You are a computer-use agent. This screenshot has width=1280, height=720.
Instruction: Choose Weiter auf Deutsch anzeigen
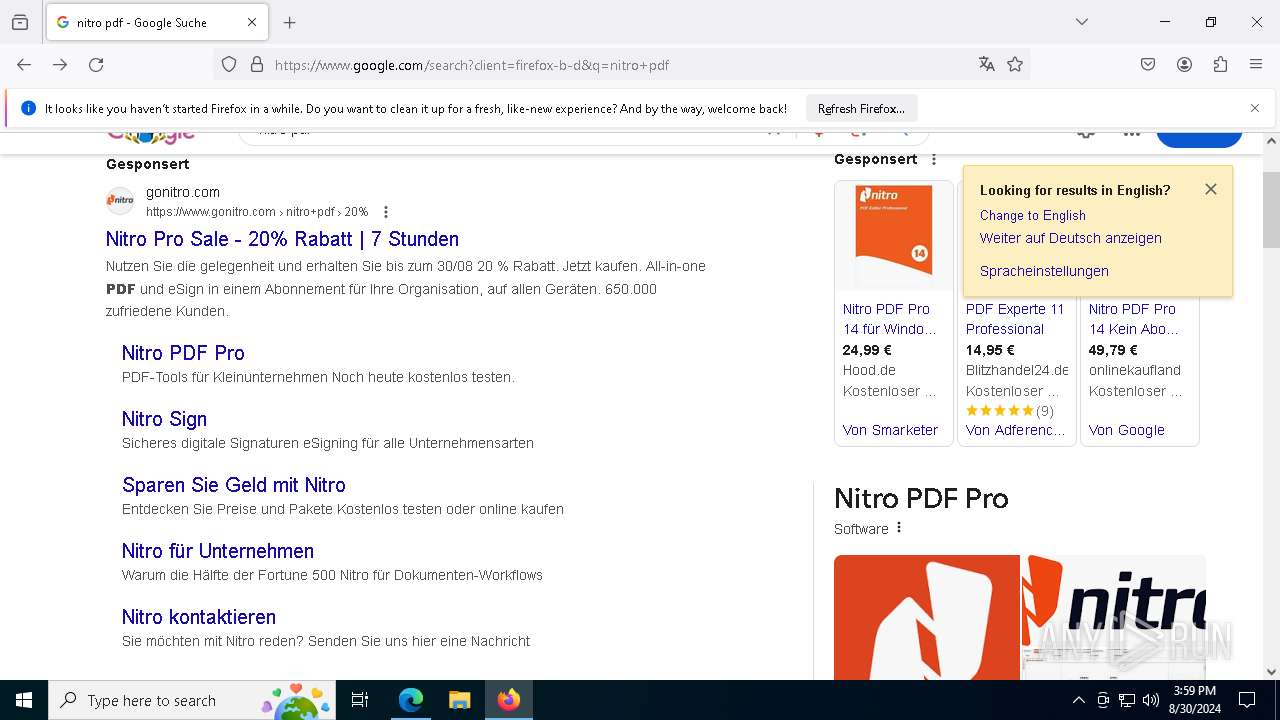1071,238
